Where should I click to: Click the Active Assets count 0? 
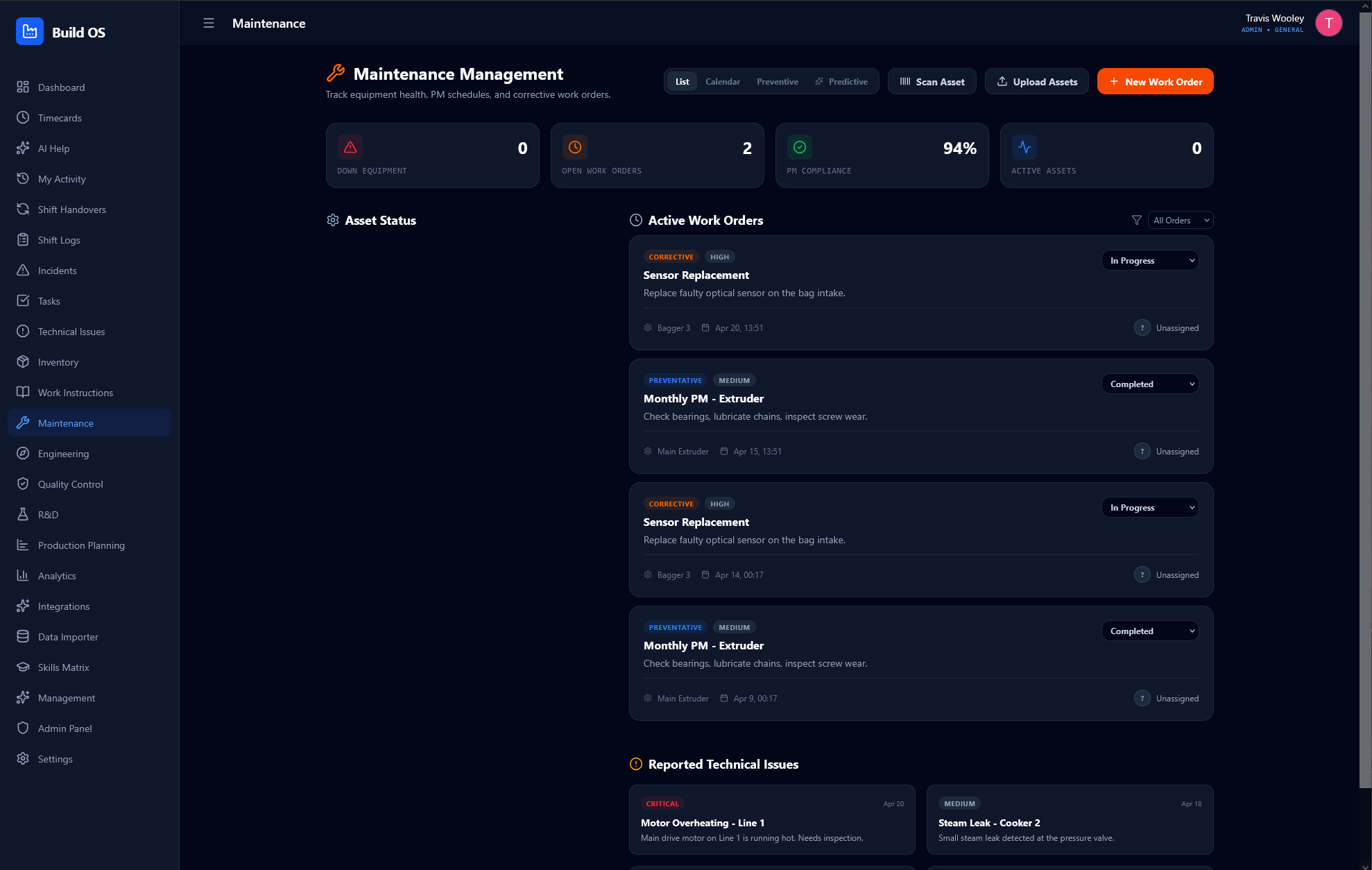(1197, 148)
